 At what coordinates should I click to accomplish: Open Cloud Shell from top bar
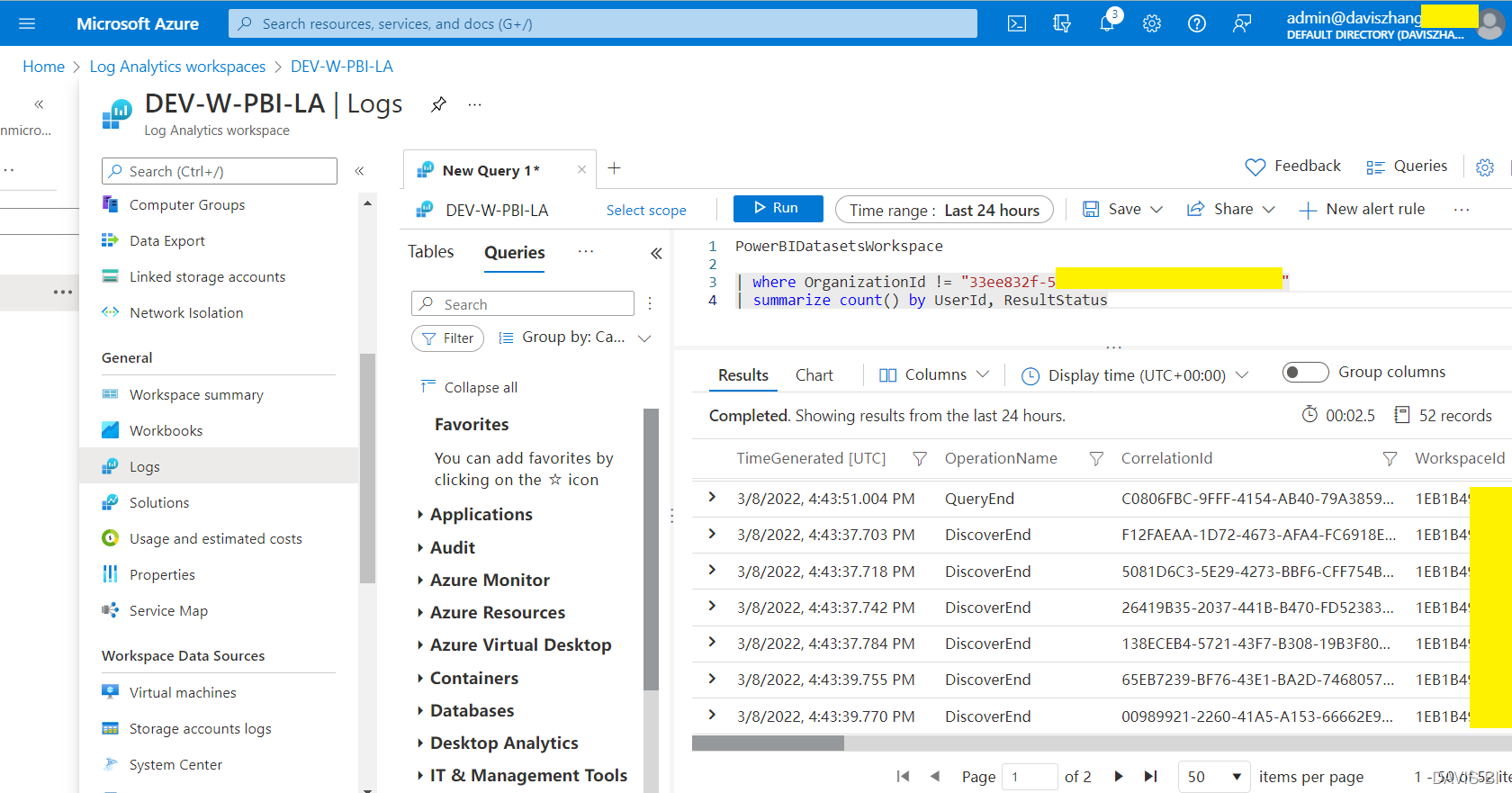[1017, 23]
